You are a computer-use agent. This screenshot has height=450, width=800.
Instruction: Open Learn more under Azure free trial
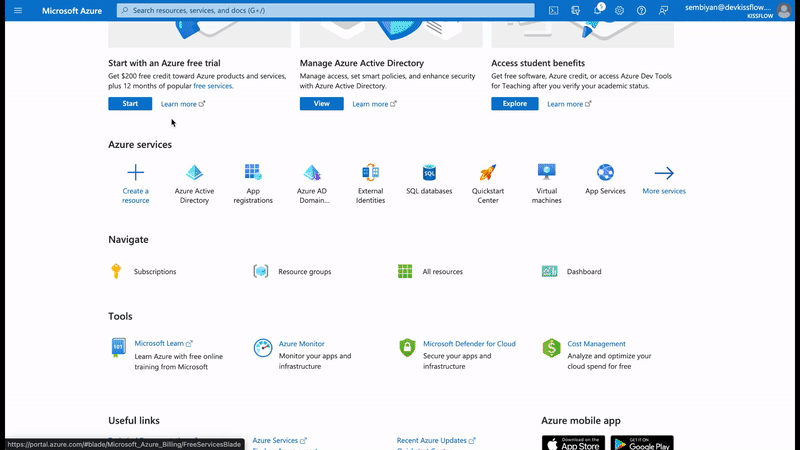[183, 104]
